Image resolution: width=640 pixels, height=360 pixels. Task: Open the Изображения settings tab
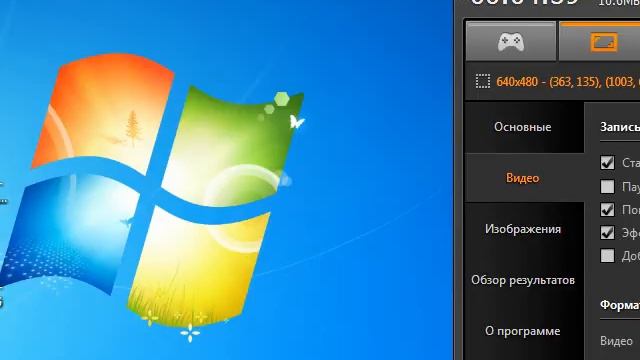525,229
